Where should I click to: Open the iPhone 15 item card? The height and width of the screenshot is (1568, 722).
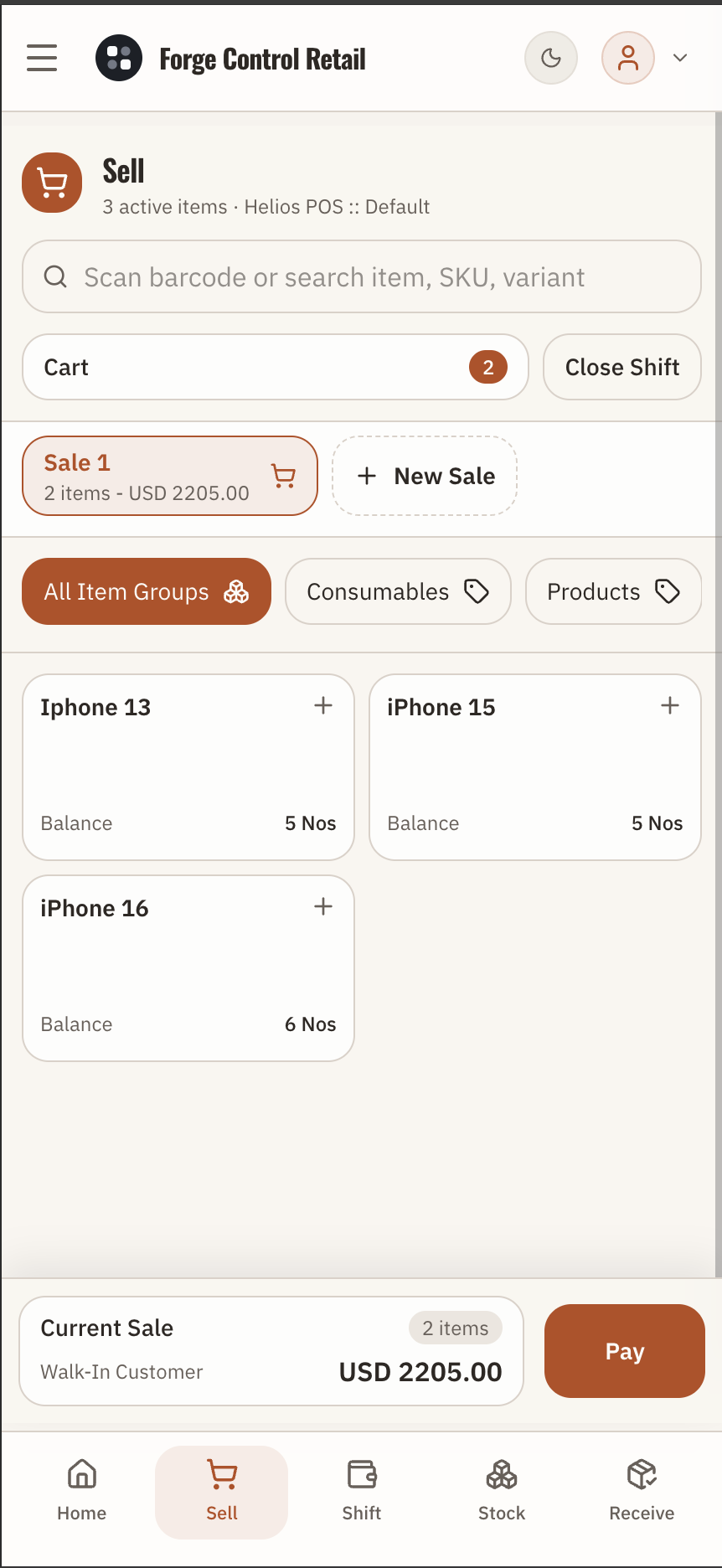coord(535,767)
